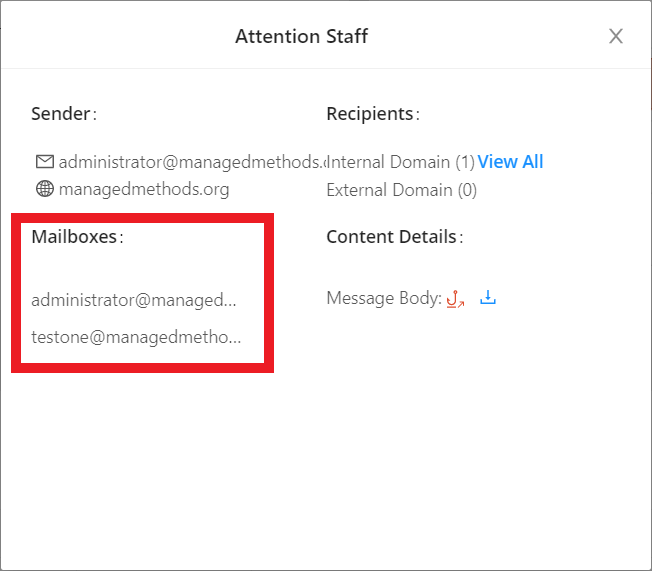The height and width of the screenshot is (571, 652).
Task: Click the globe icon beside sender domain
Action: click(44, 189)
